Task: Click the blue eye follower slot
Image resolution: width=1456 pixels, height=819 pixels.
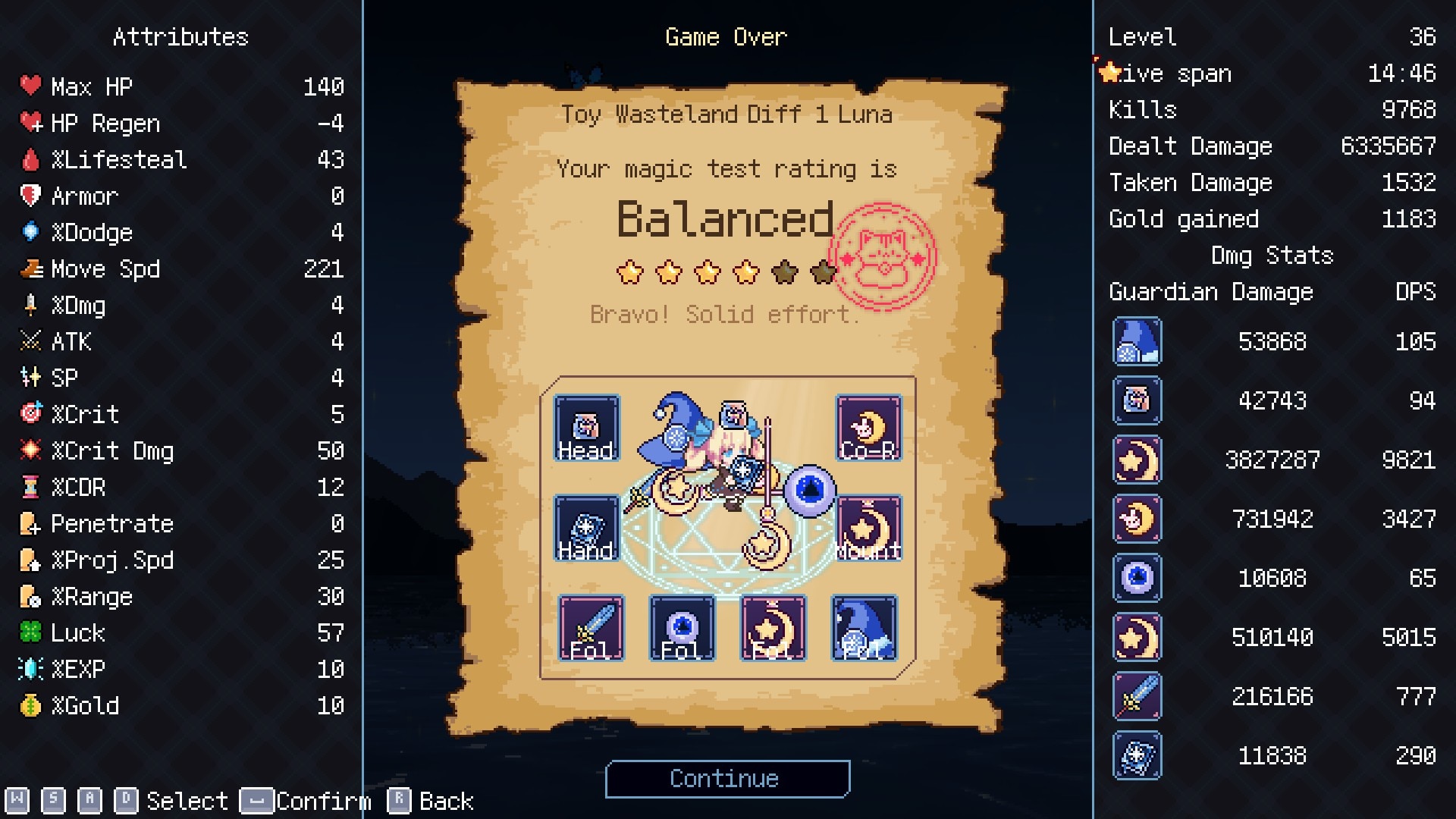Action: (682, 628)
